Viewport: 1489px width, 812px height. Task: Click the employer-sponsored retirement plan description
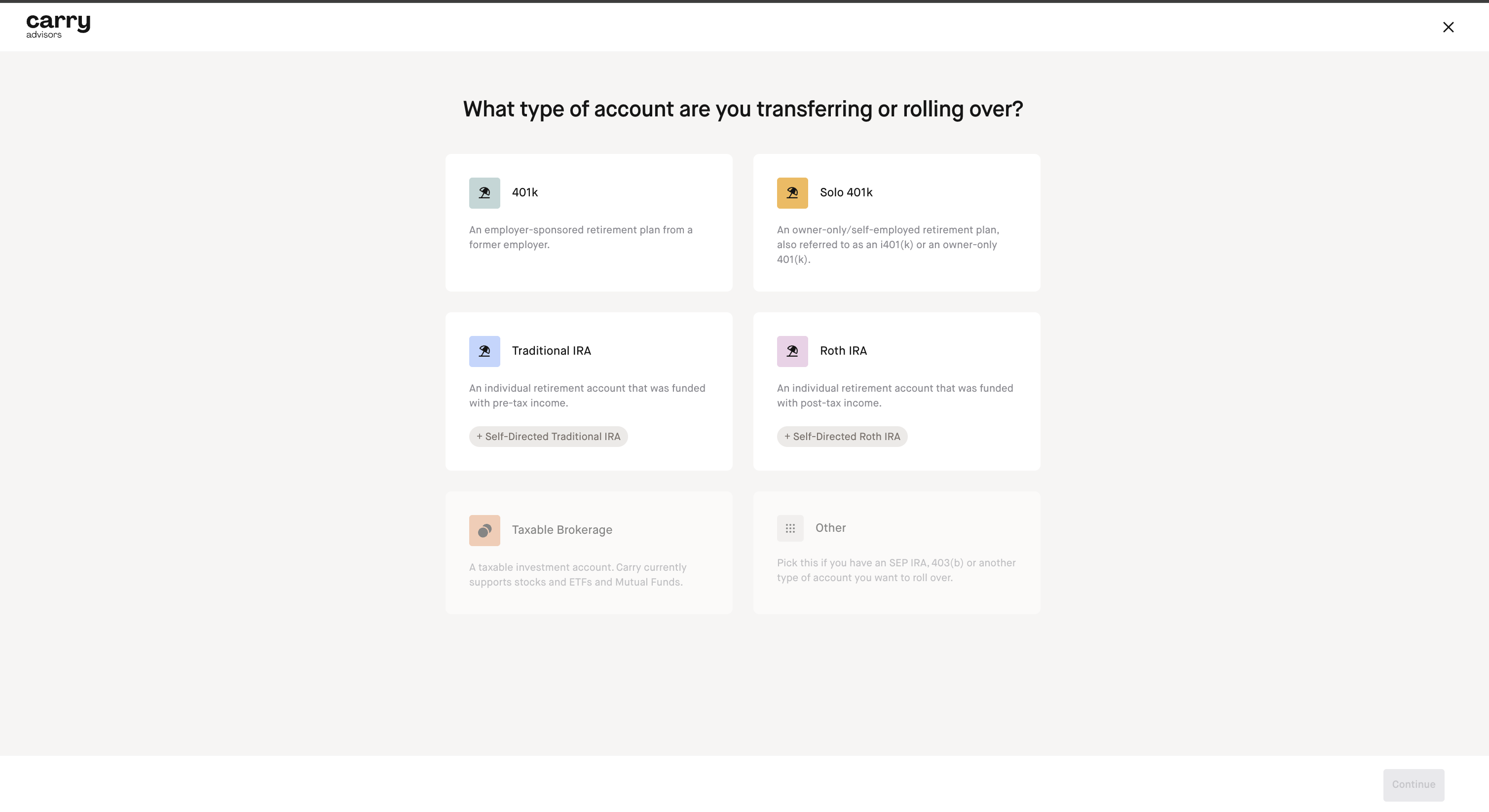[581, 237]
